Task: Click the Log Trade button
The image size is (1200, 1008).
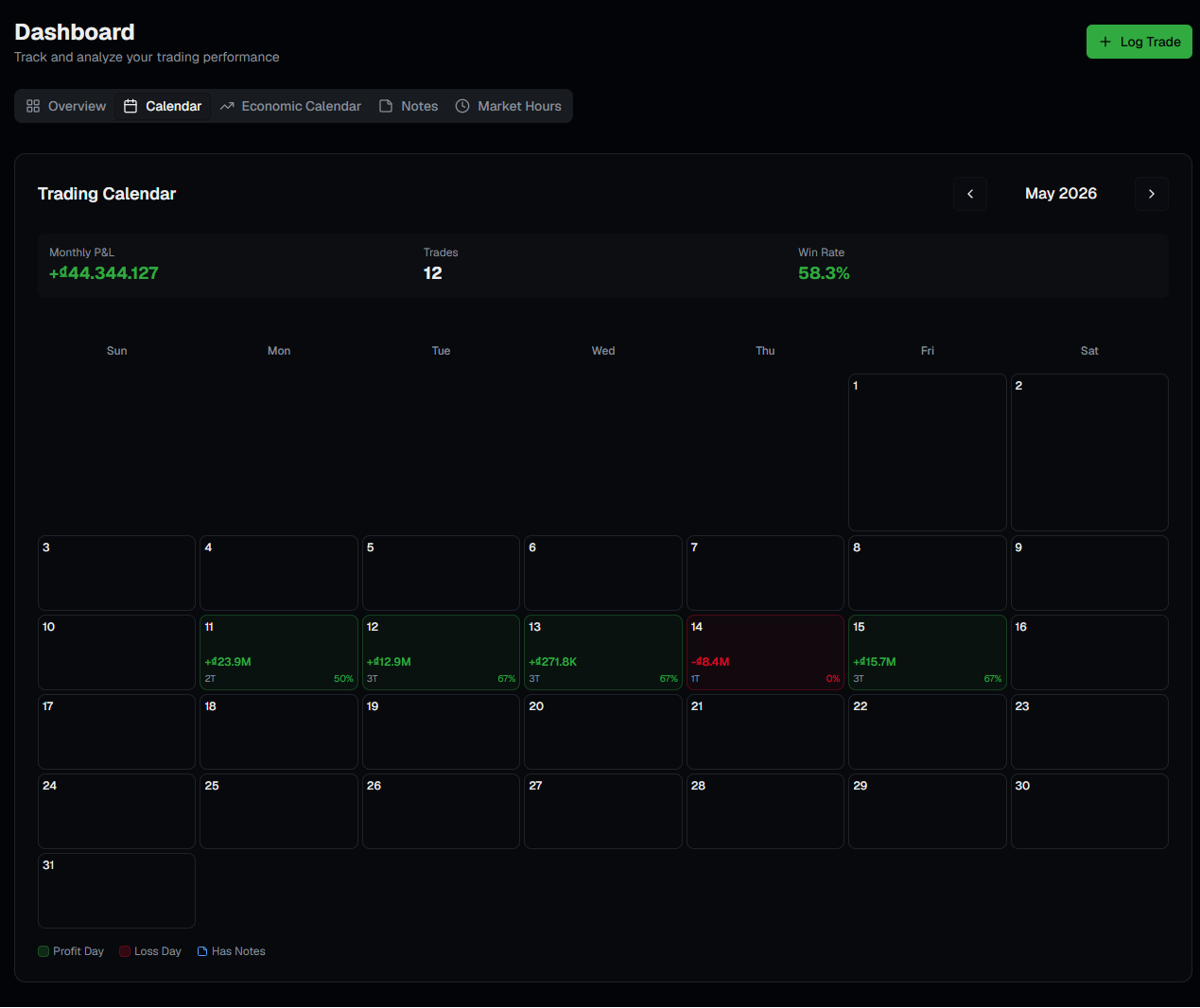Action: click(1139, 42)
